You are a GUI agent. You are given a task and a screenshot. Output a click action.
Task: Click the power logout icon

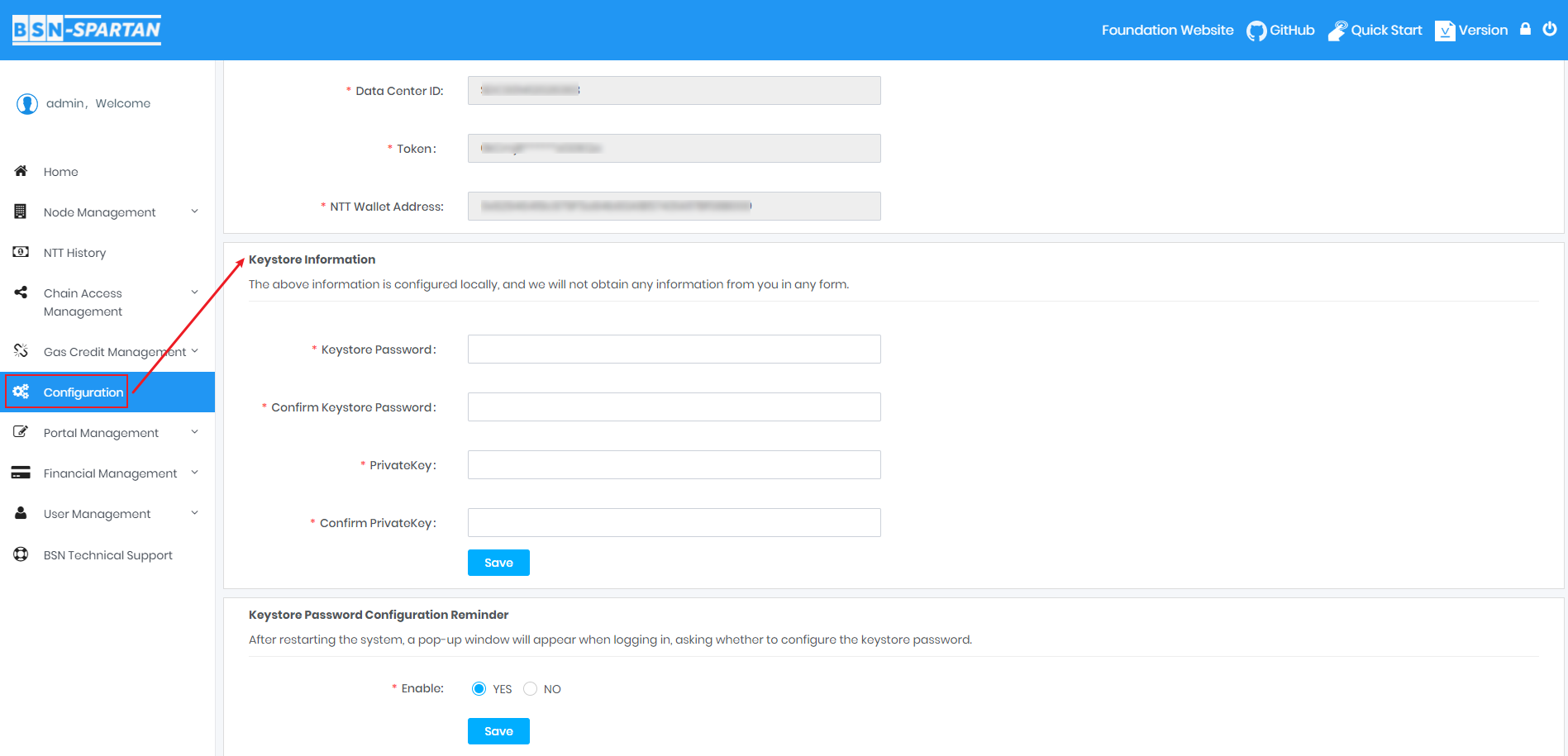click(1550, 29)
